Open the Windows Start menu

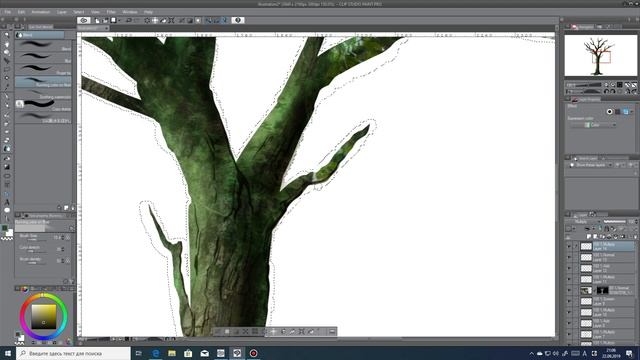pos(8,353)
